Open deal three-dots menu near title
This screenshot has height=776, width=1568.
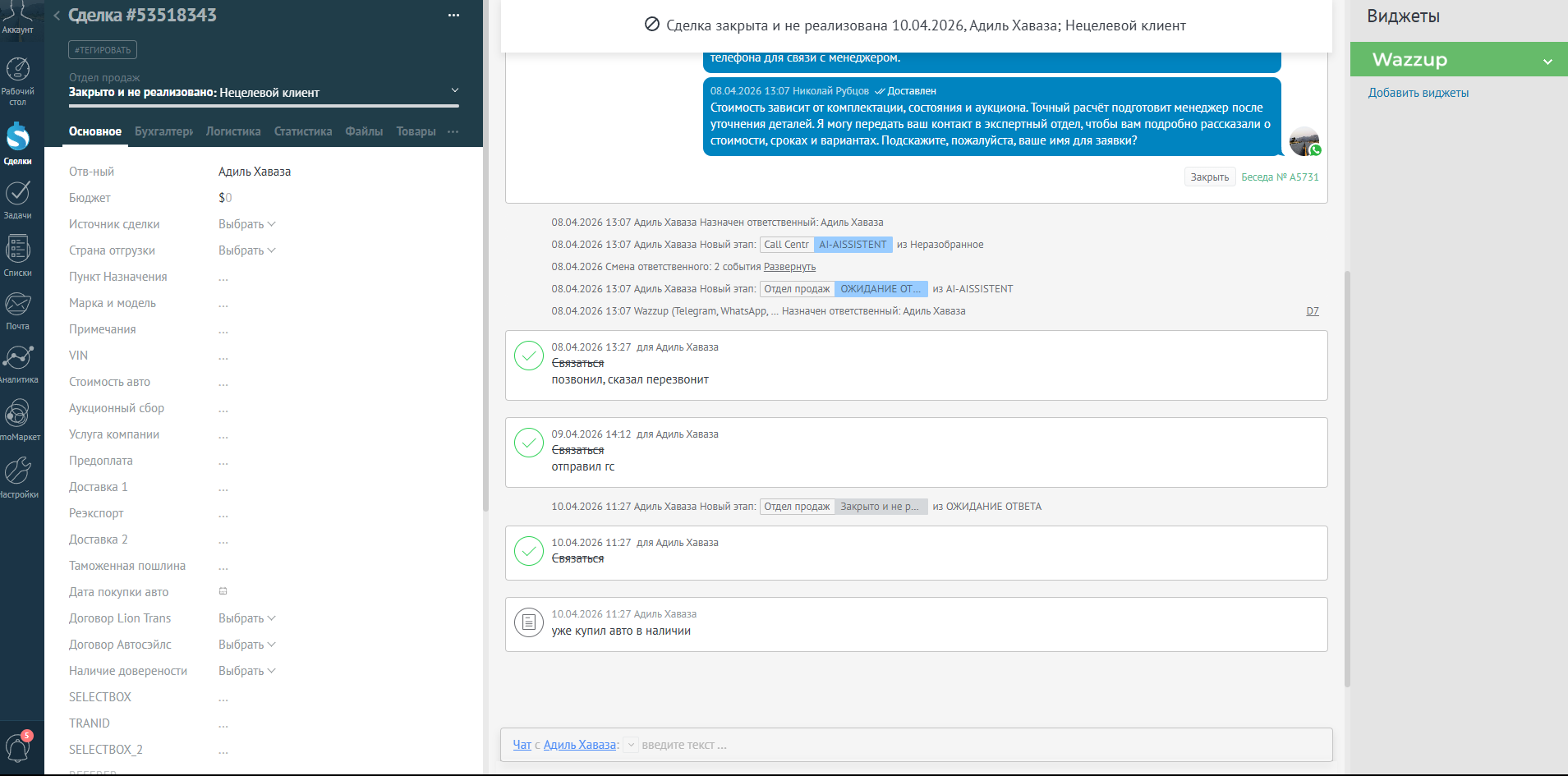point(453,16)
